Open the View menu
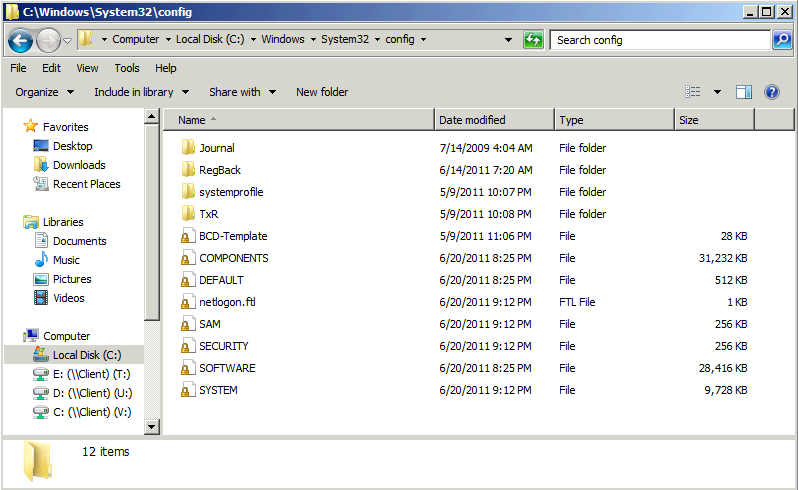Image resolution: width=798 pixels, height=490 pixels. (x=87, y=68)
